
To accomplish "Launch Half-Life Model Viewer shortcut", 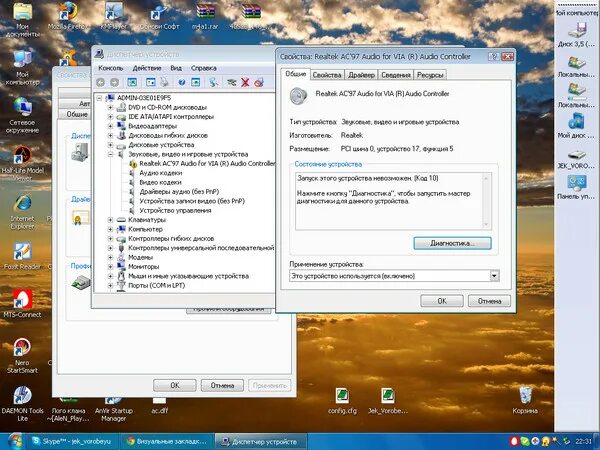I will click(x=22, y=164).
